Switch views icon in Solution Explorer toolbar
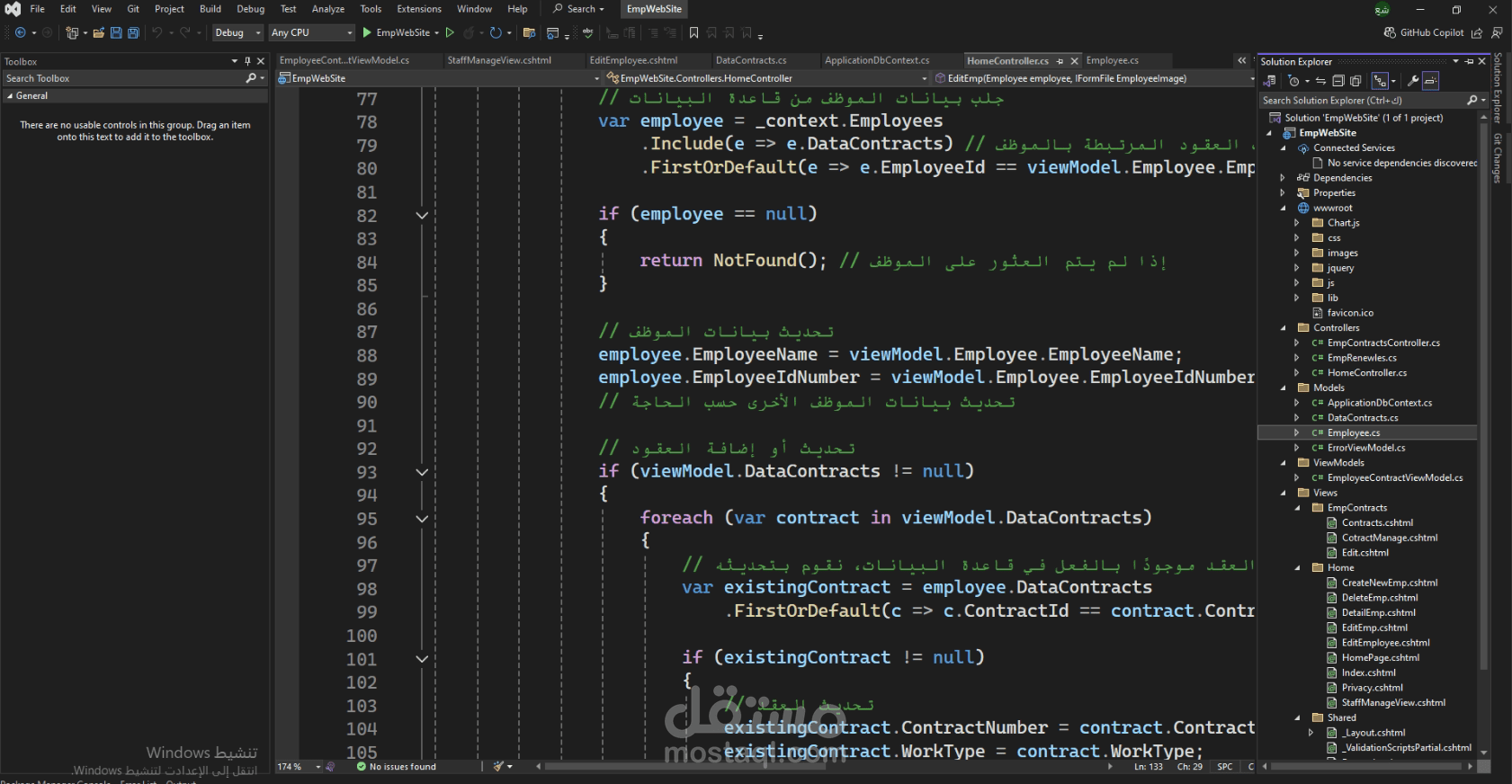Viewport: 1512px width, 784px height. click(1270, 81)
